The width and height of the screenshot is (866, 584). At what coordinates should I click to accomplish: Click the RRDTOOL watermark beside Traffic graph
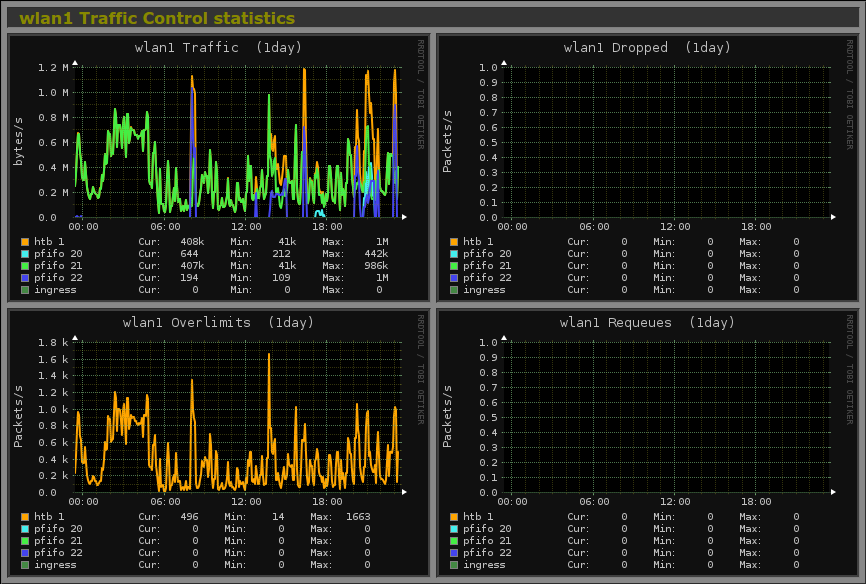[421, 94]
